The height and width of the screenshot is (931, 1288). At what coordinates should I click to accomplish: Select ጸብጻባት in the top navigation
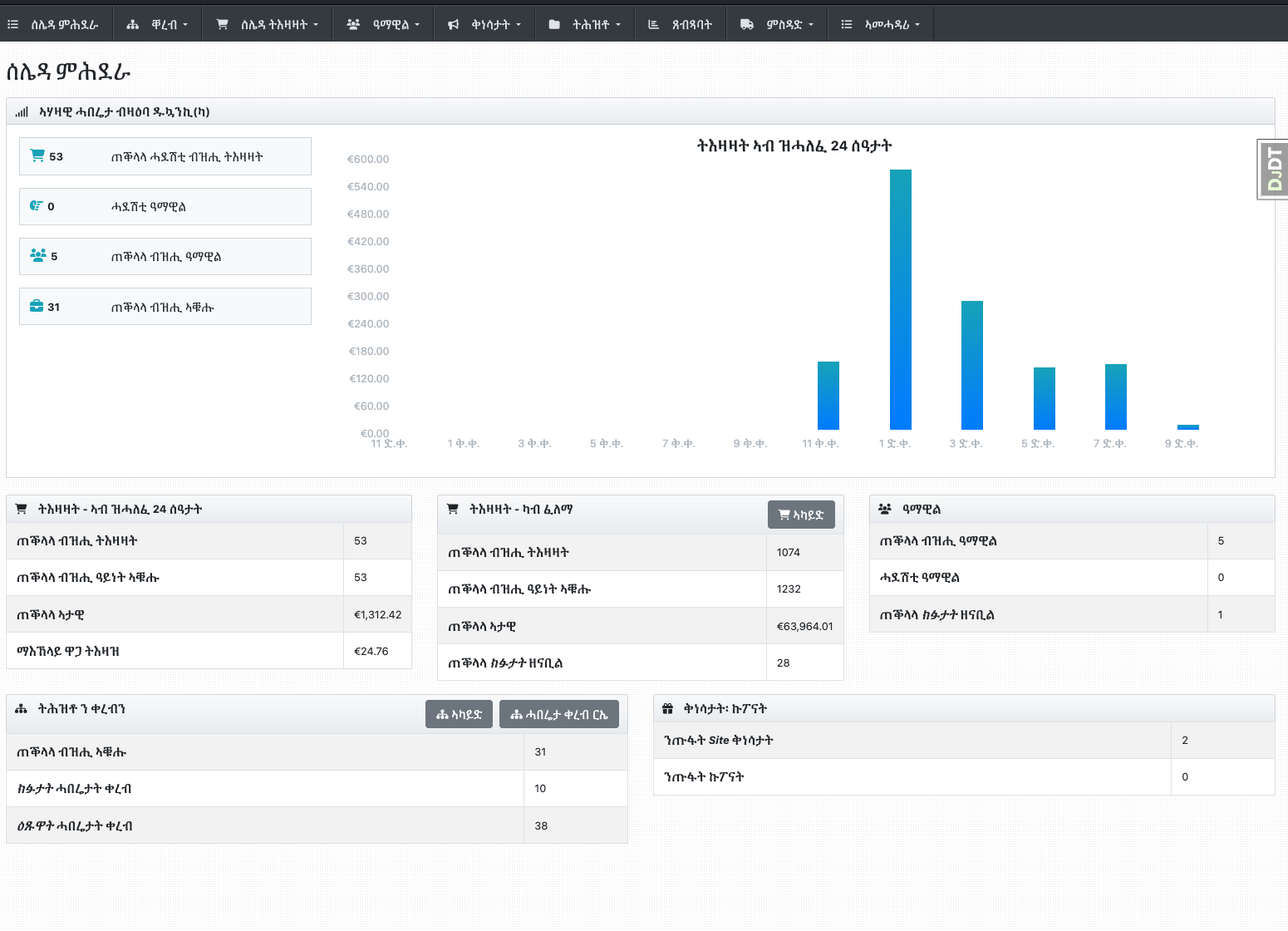pyautogui.click(x=681, y=23)
